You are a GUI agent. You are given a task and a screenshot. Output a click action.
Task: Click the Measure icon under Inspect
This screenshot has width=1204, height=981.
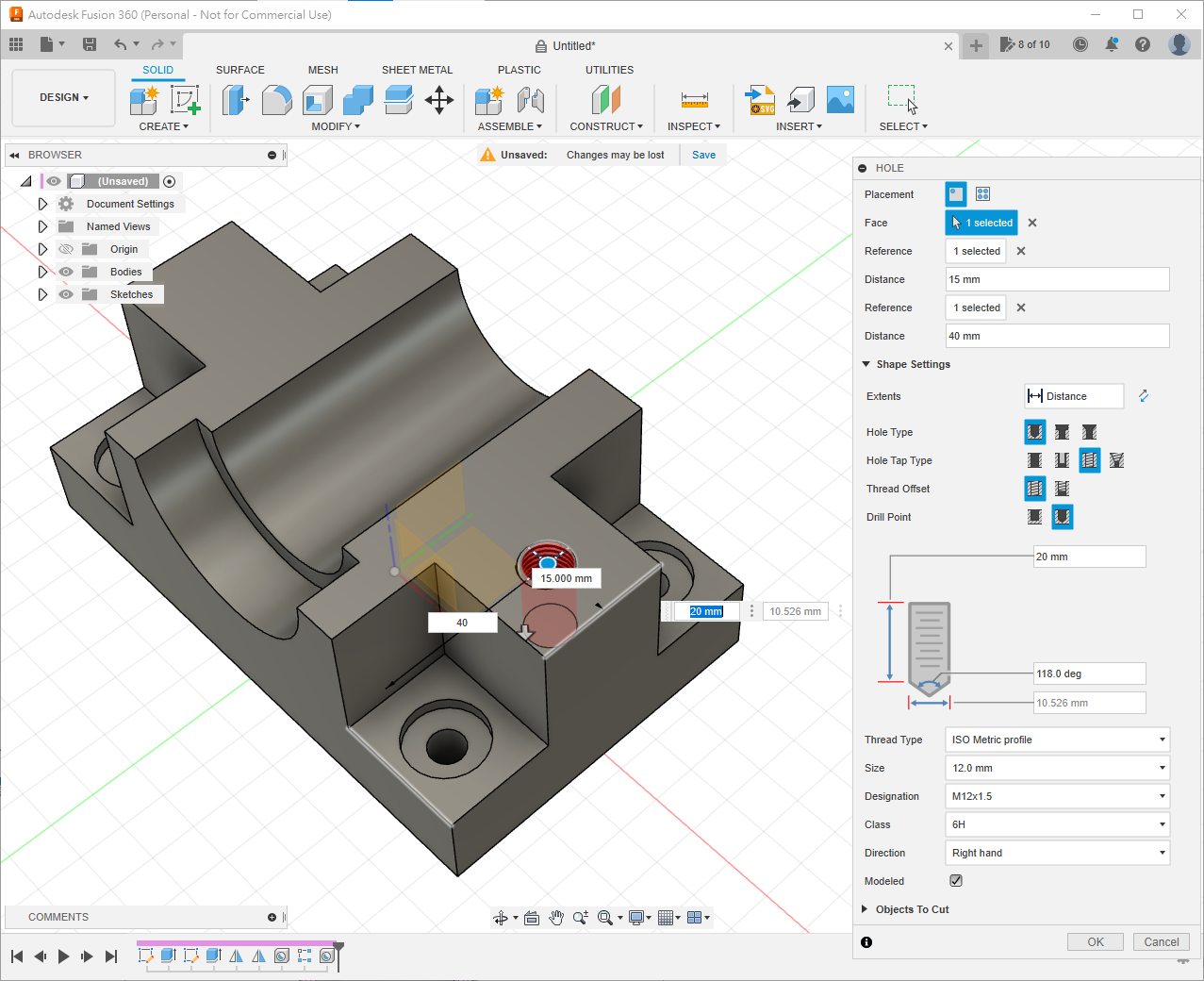click(x=694, y=100)
